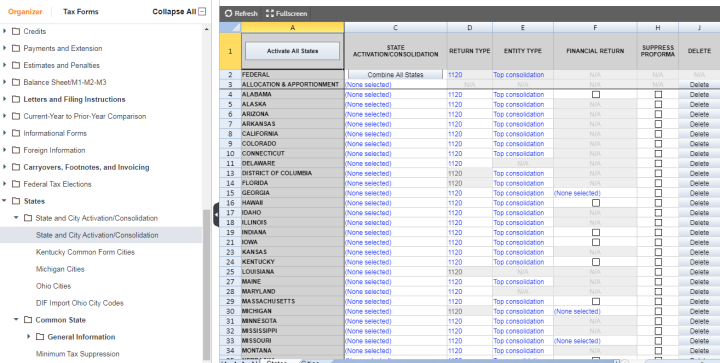Collapse the side panel with the splitter arrow
The image size is (720, 363).
(216, 214)
